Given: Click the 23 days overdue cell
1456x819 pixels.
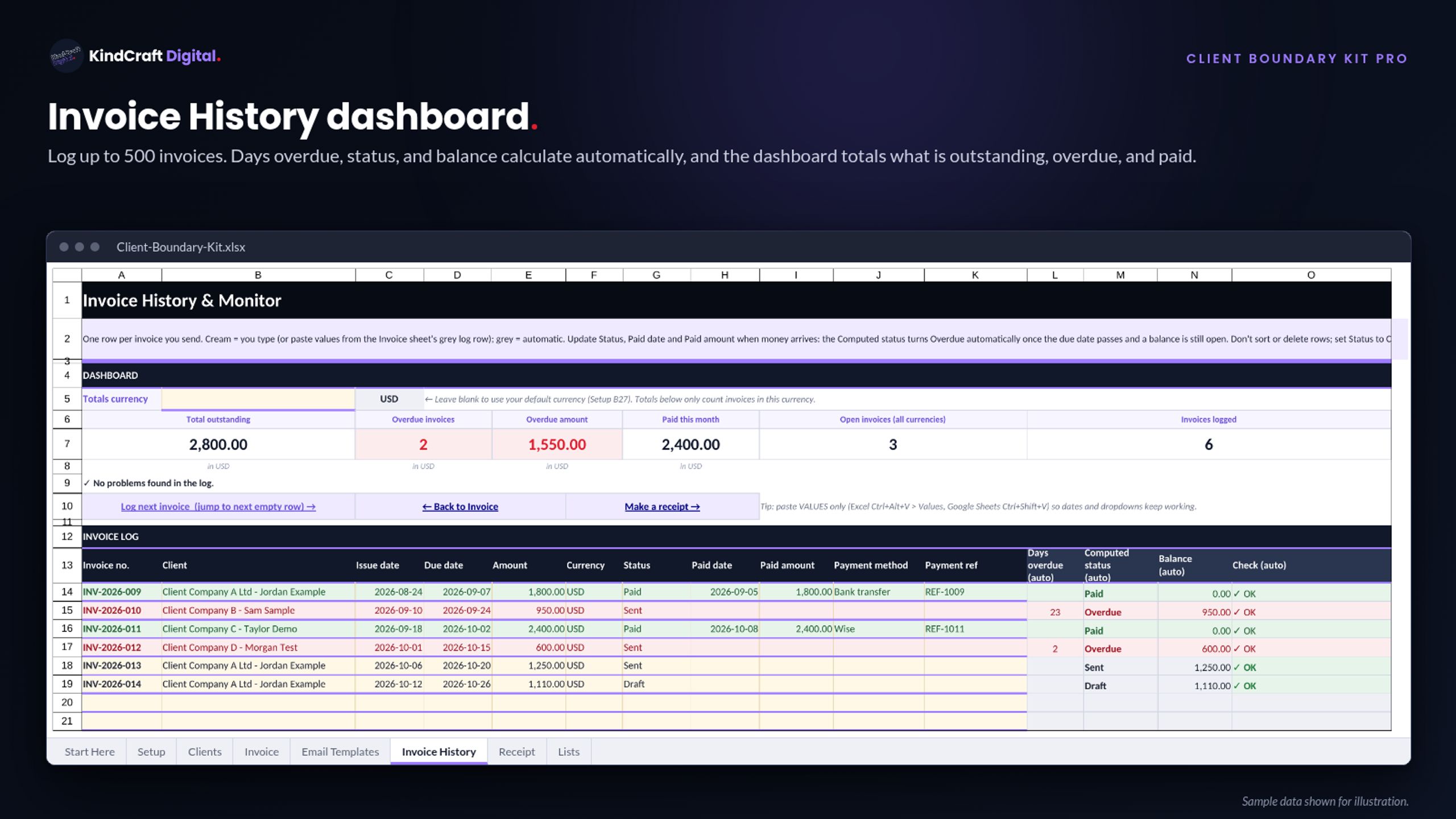Looking at the screenshot, I should [x=1055, y=612].
